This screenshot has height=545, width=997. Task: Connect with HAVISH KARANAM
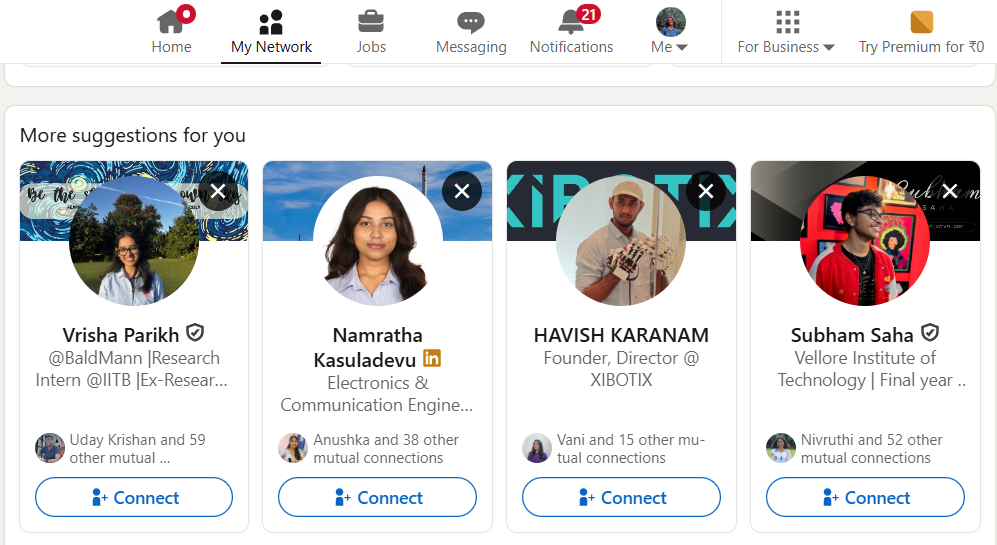621,497
